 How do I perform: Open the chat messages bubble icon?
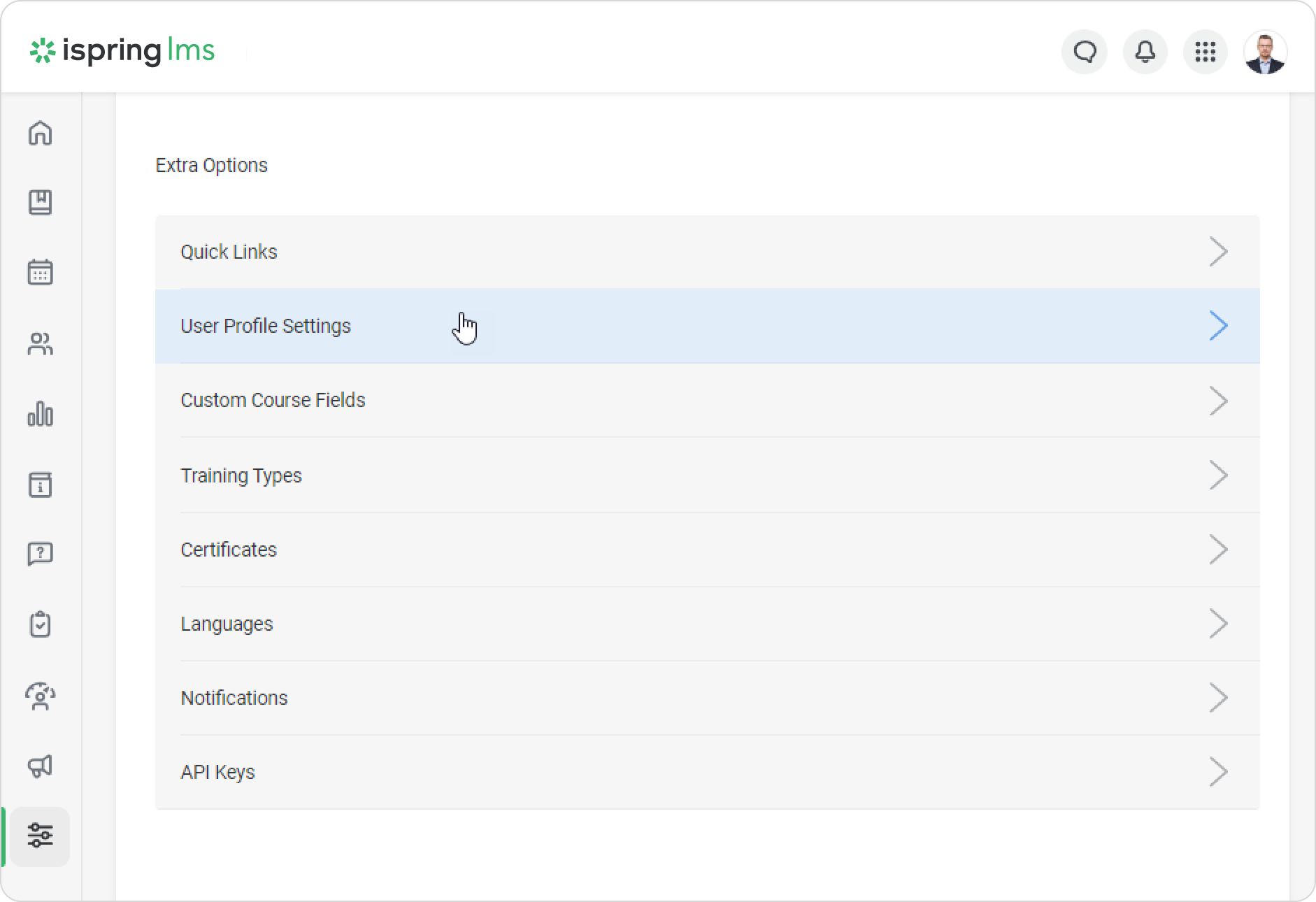coord(1085,52)
